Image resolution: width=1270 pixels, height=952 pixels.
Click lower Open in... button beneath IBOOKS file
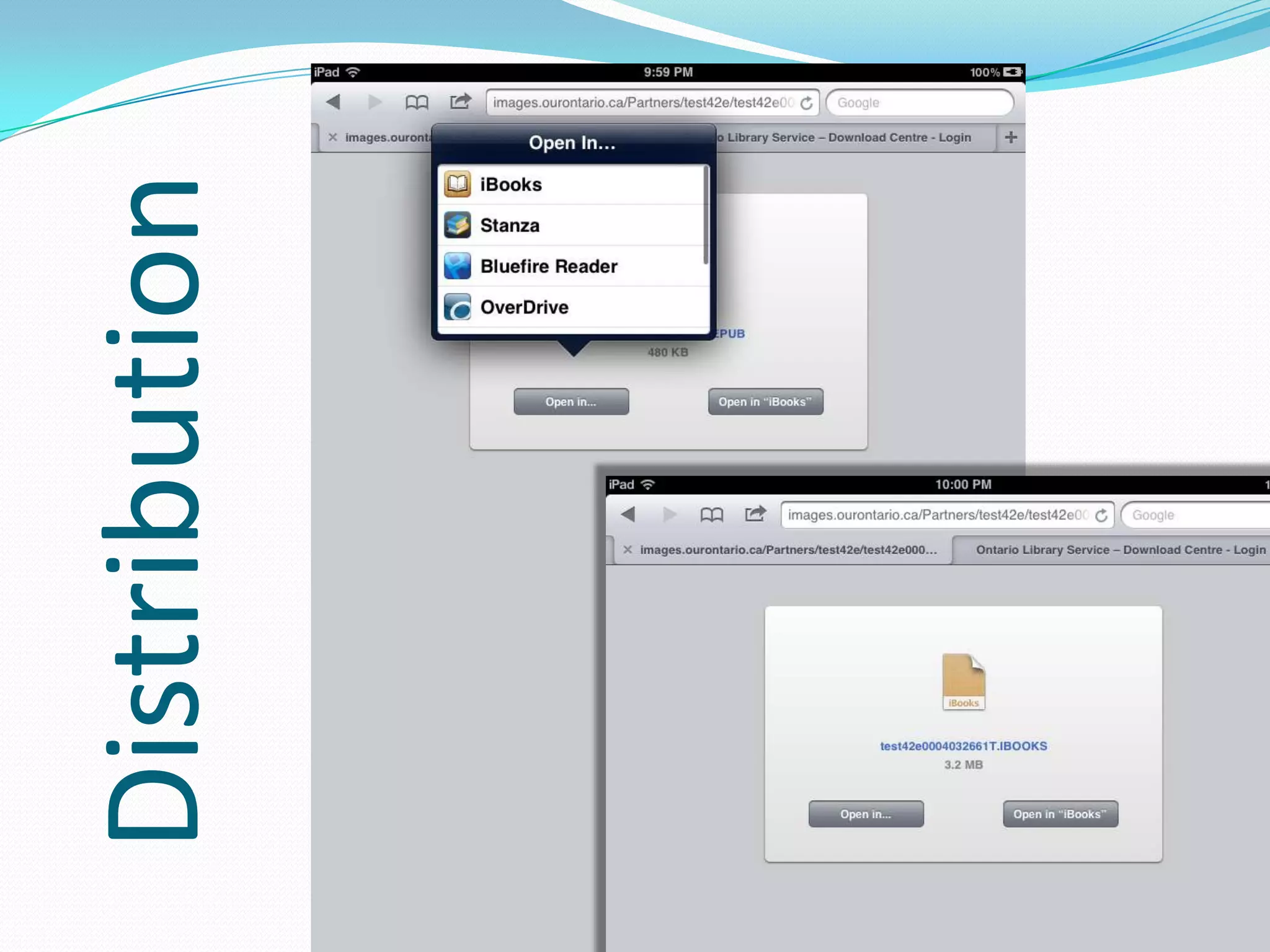click(866, 814)
